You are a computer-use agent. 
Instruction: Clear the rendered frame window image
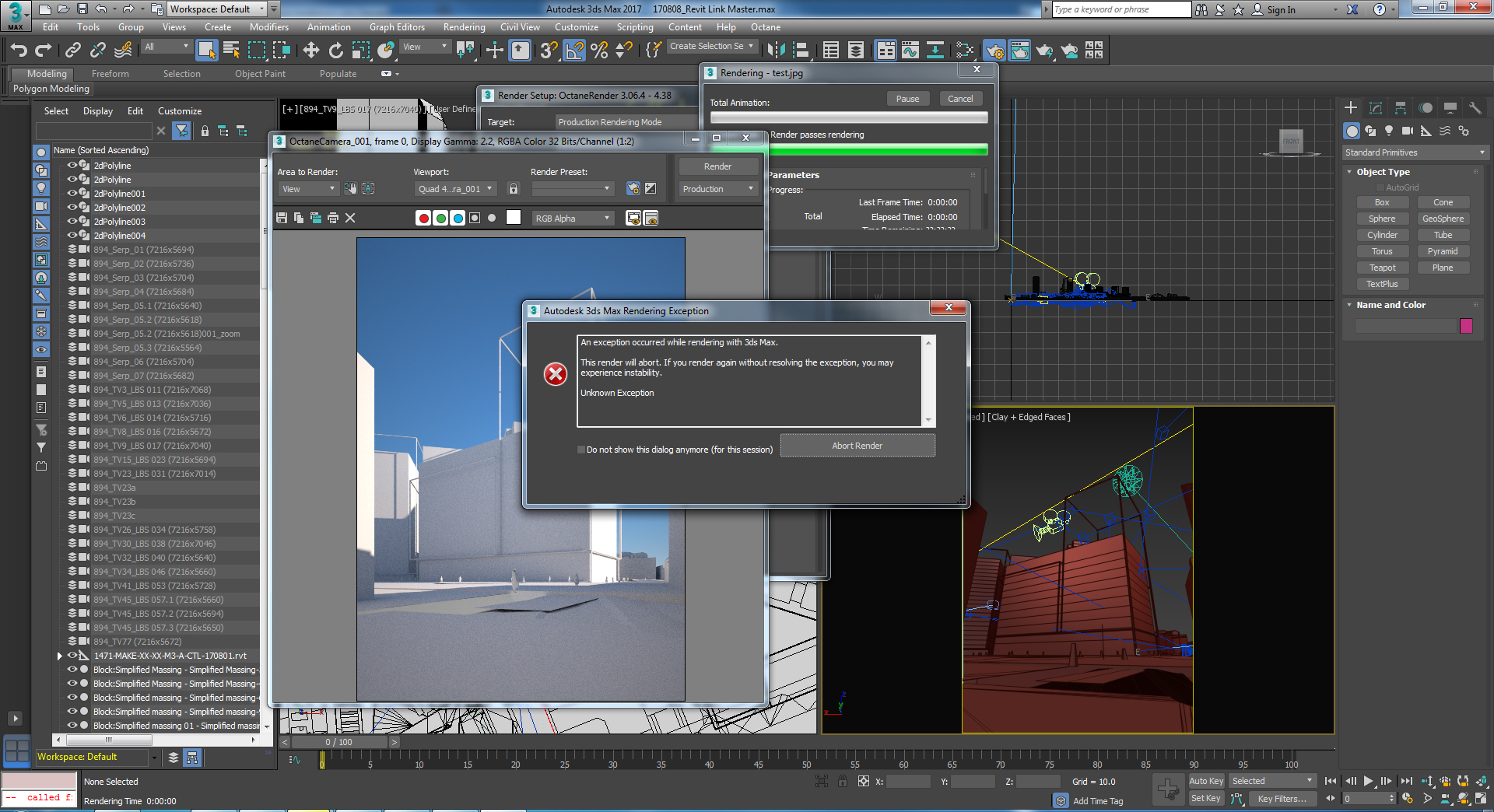coord(350,218)
